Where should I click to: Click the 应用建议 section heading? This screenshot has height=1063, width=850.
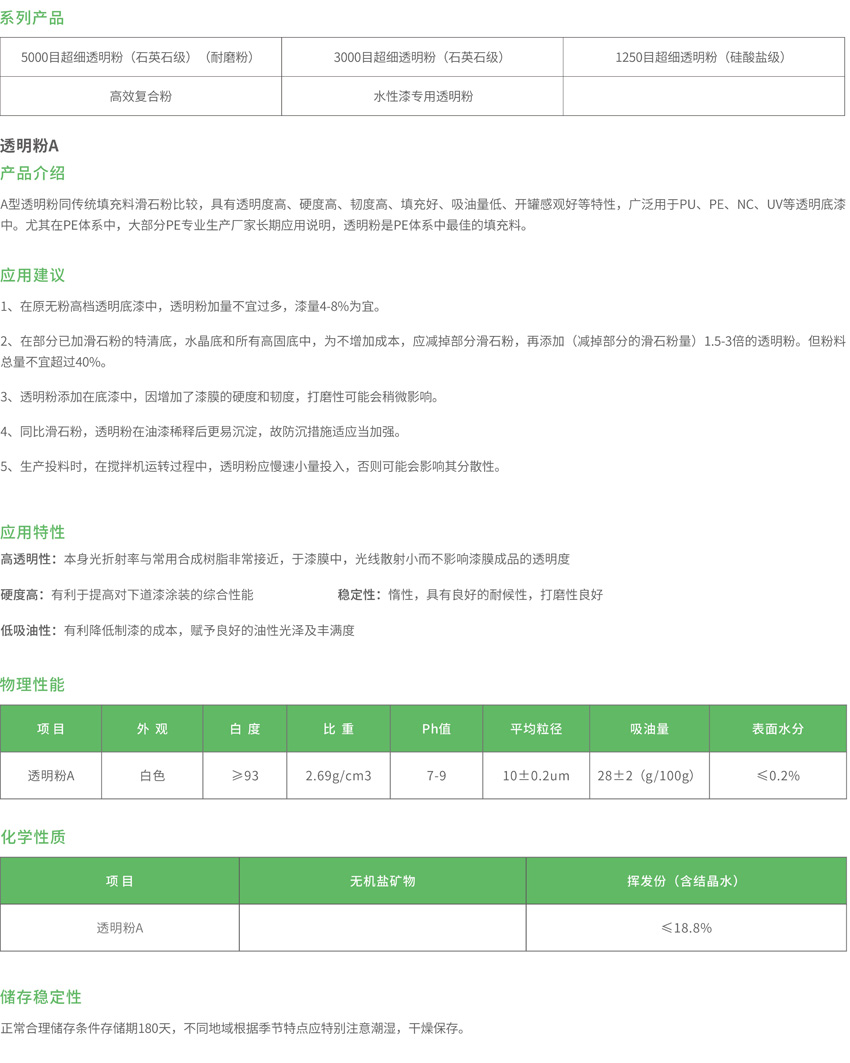tap(32, 275)
